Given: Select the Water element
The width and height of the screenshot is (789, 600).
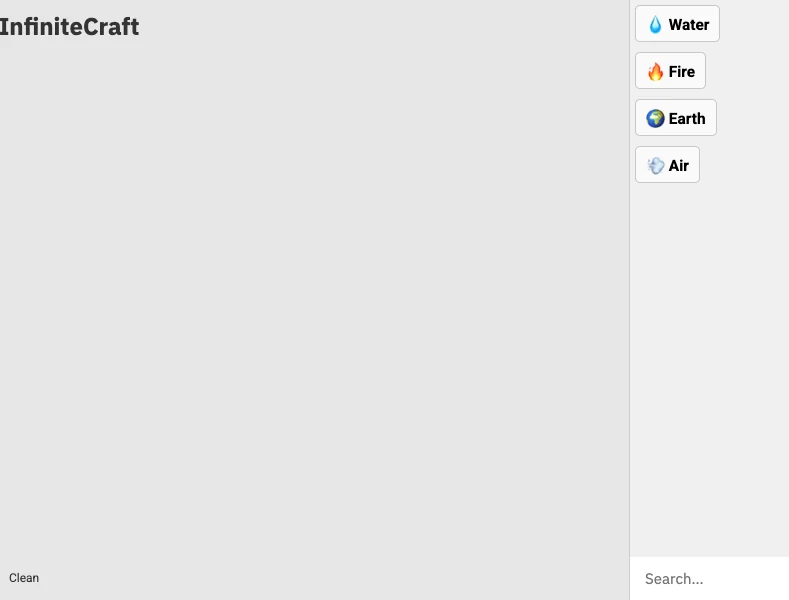Looking at the screenshot, I should coord(677,24).
